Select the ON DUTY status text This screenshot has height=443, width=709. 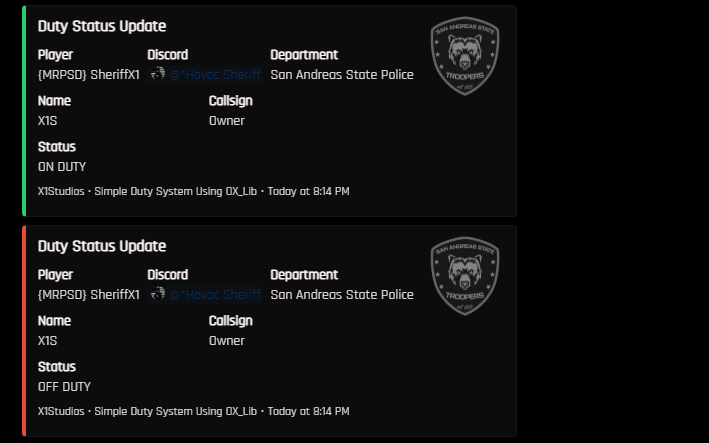[62, 167]
